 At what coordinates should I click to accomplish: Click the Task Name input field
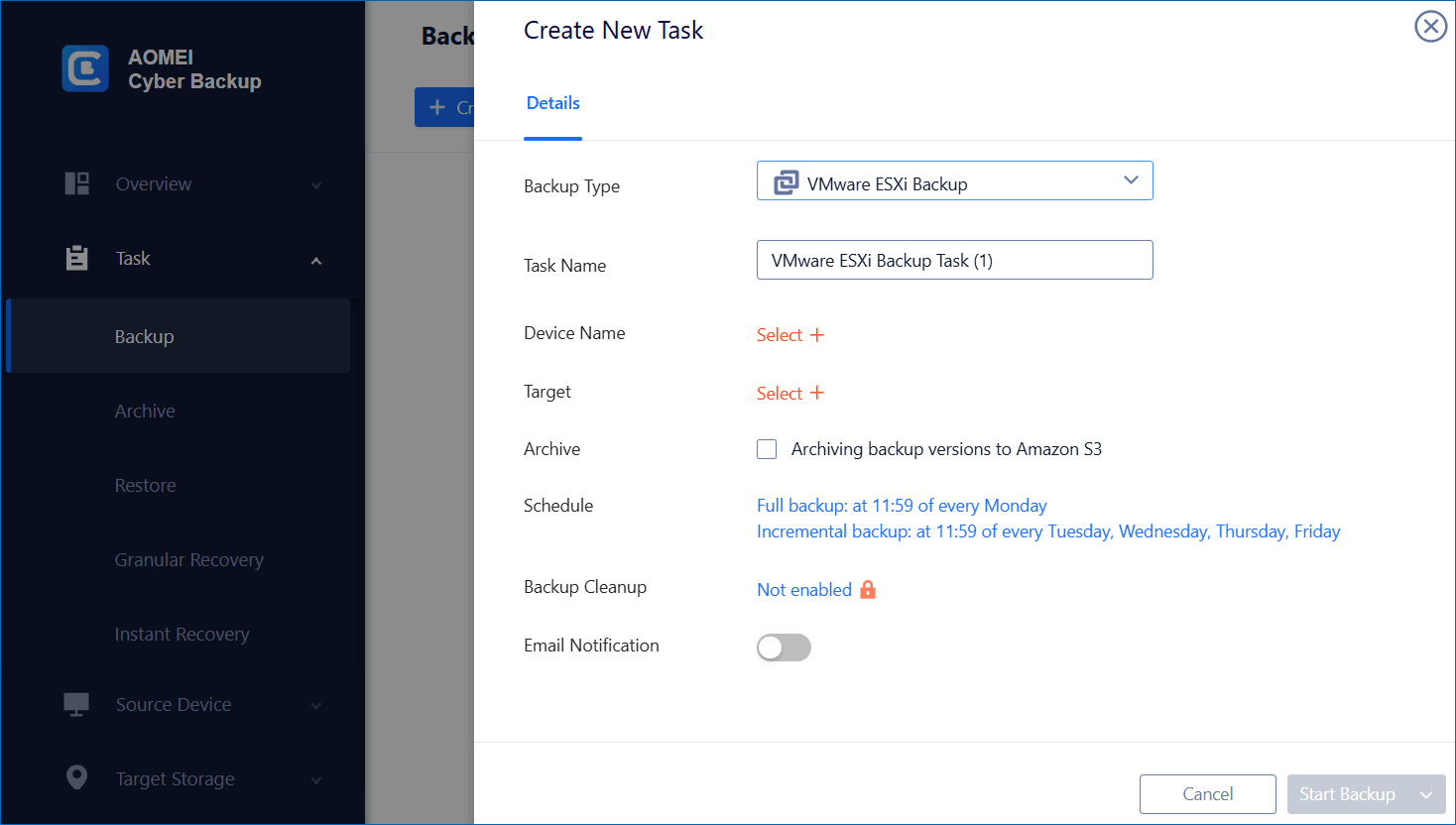coord(954,260)
